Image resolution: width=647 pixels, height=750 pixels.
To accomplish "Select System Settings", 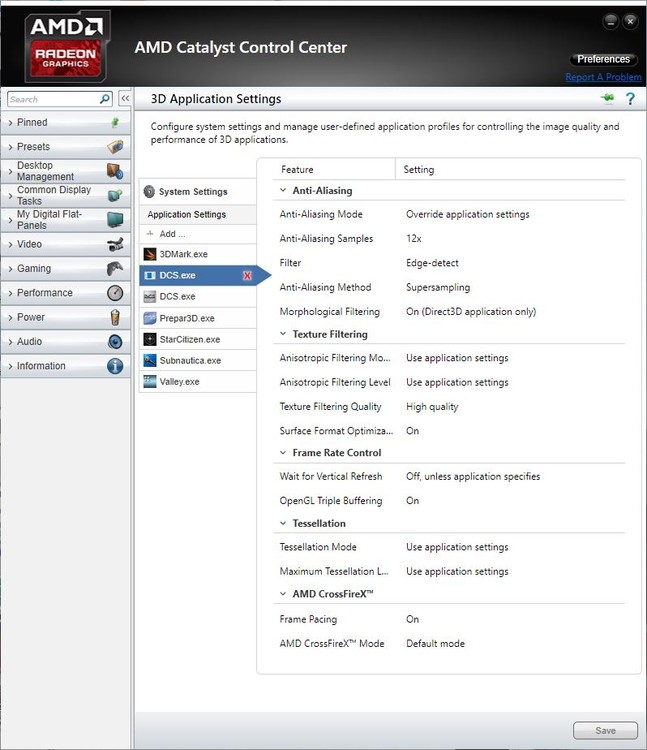I will [x=197, y=192].
